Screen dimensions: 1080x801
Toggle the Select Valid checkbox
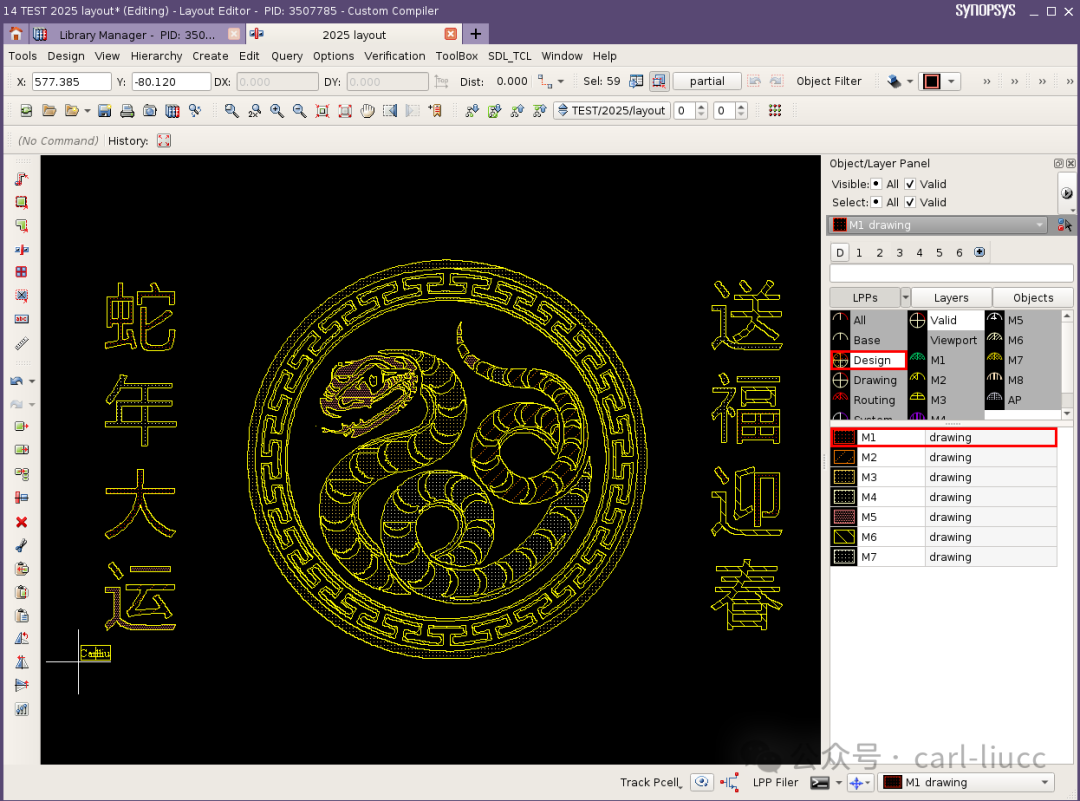[910, 202]
